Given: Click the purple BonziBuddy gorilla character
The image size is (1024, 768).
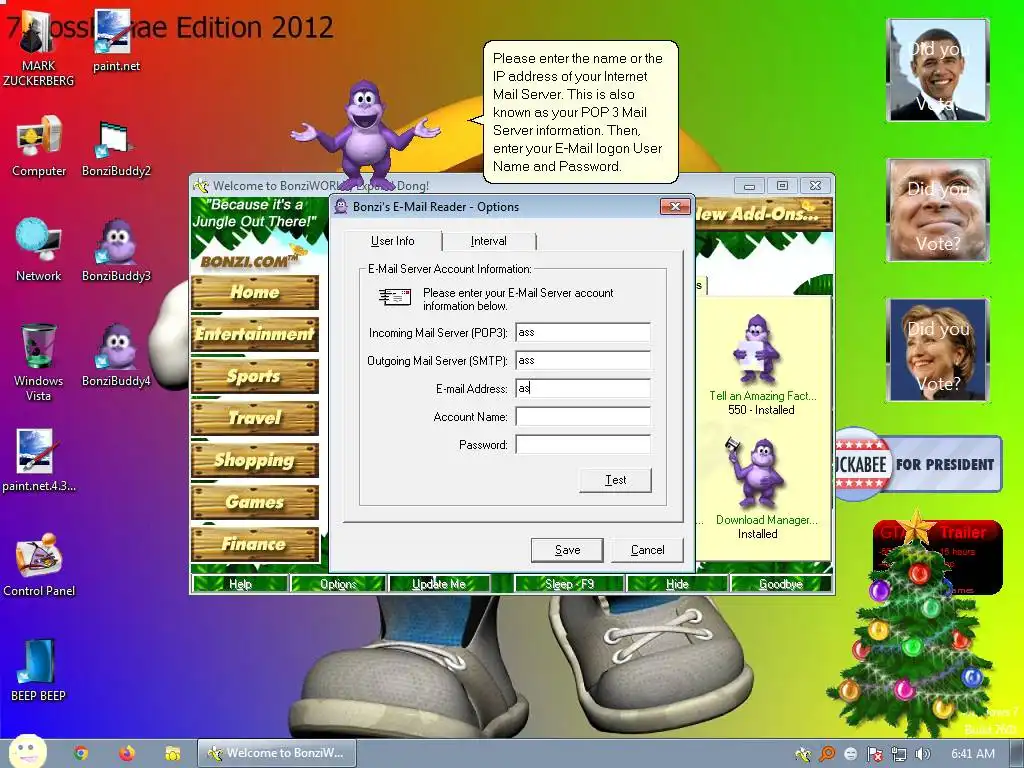Looking at the screenshot, I should [366, 133].
